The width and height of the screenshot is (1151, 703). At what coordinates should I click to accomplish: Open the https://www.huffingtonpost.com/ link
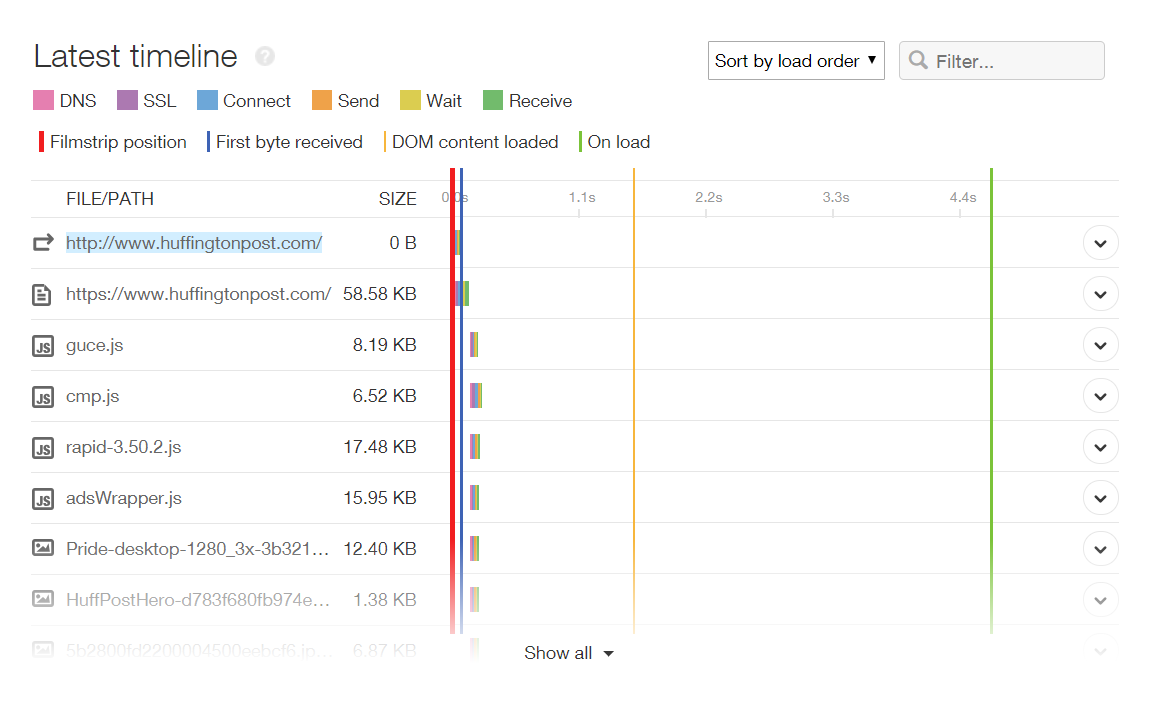click(x=197, y=293)
